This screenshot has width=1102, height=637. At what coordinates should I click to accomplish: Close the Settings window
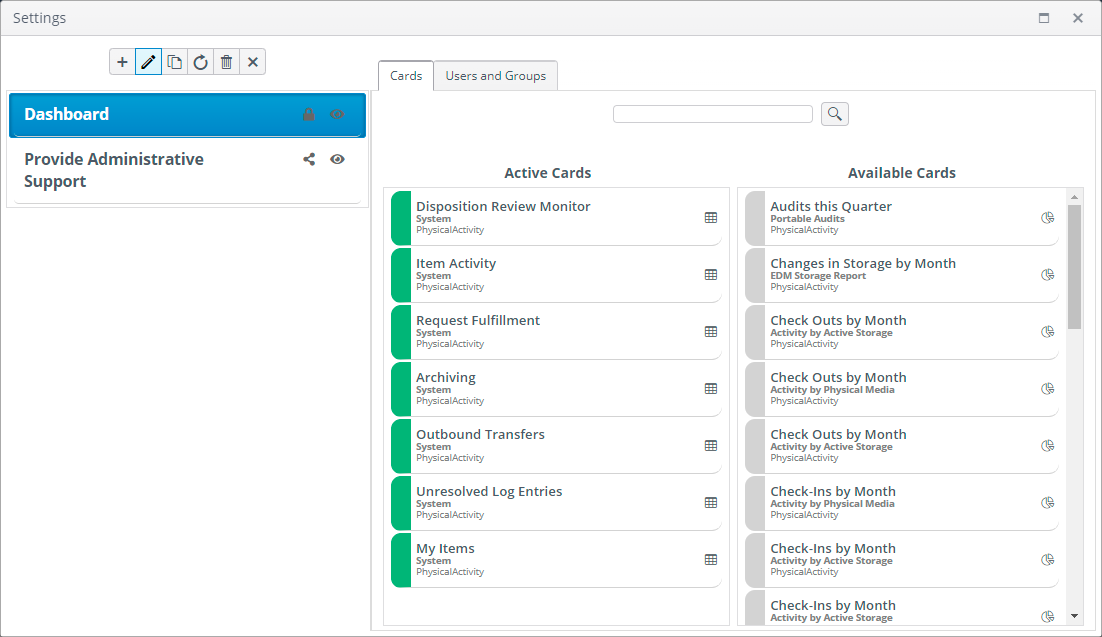click(x=1078, y=18)
